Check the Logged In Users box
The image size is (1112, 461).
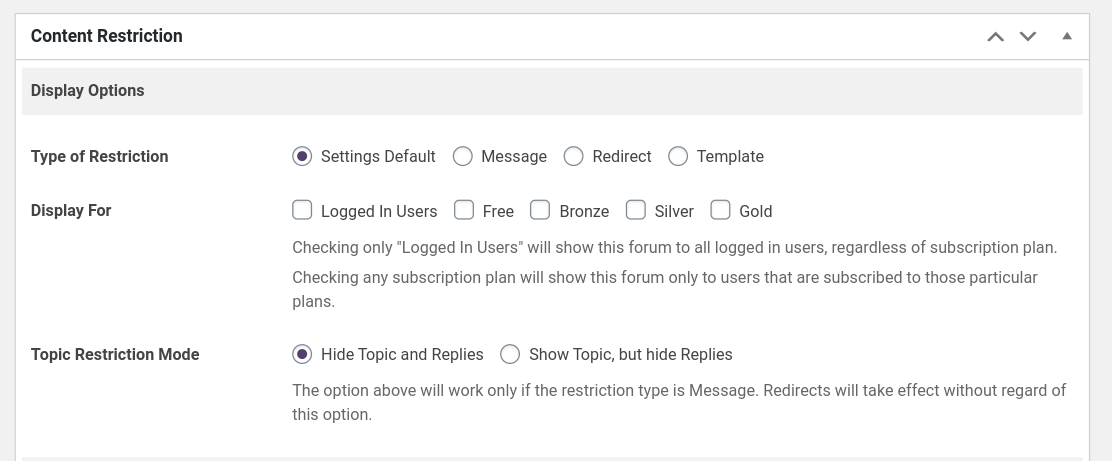click(302, 210)
